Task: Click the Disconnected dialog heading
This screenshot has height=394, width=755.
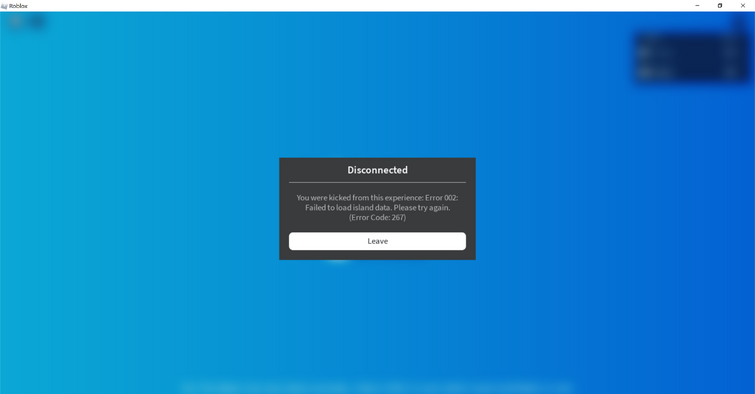Action: (378, 170)
